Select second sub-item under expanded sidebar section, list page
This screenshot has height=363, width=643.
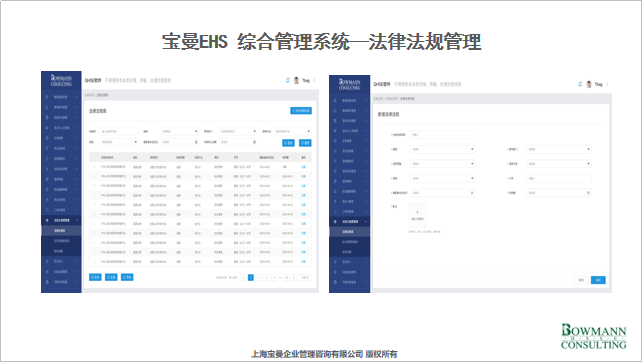(x=61, y=241)
